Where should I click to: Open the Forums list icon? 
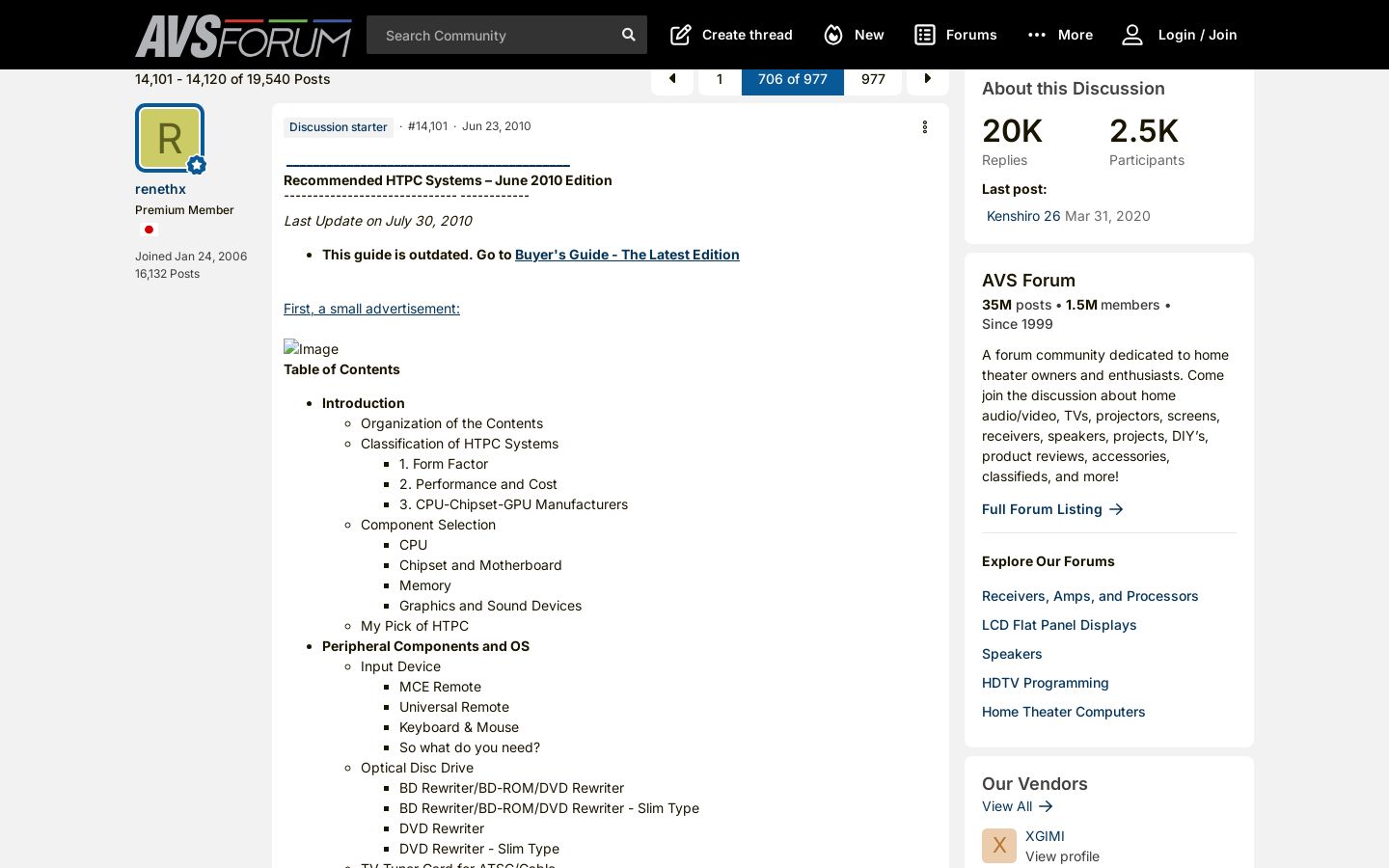pyautogui.click(x=925, y=35)
